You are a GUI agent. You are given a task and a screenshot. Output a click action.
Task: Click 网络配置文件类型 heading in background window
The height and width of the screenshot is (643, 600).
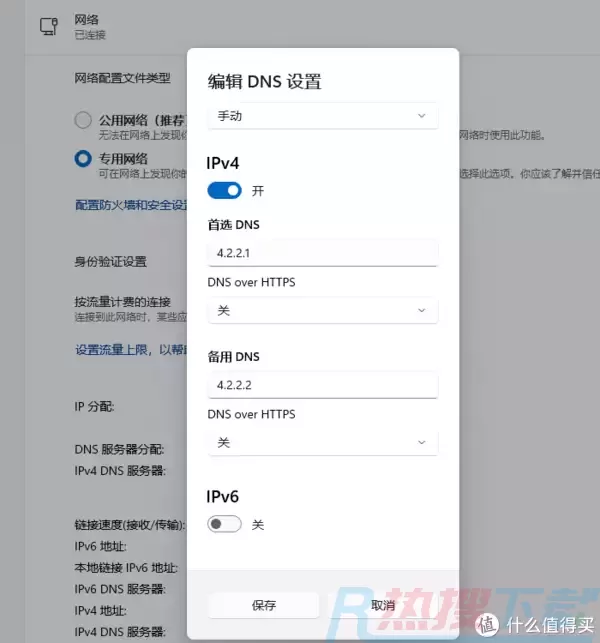click(122, 78)
